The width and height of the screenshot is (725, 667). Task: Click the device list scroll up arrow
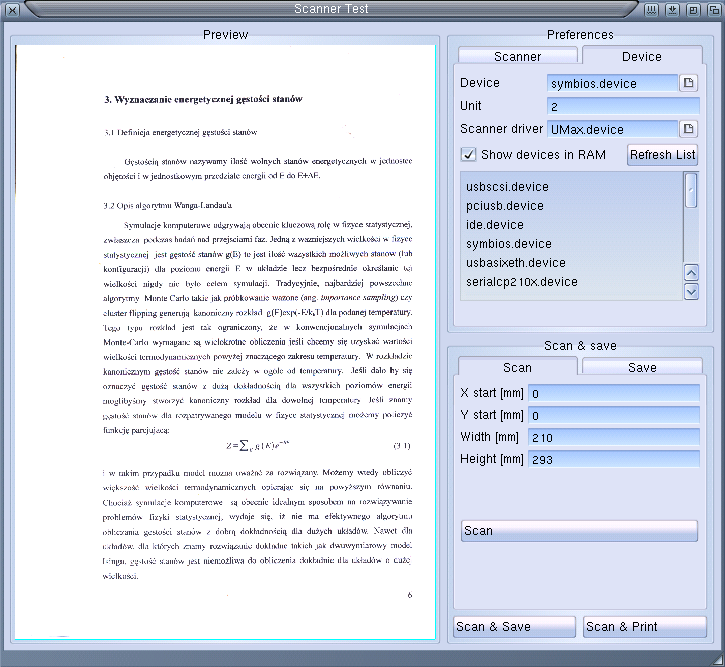(x=691, y=273)
